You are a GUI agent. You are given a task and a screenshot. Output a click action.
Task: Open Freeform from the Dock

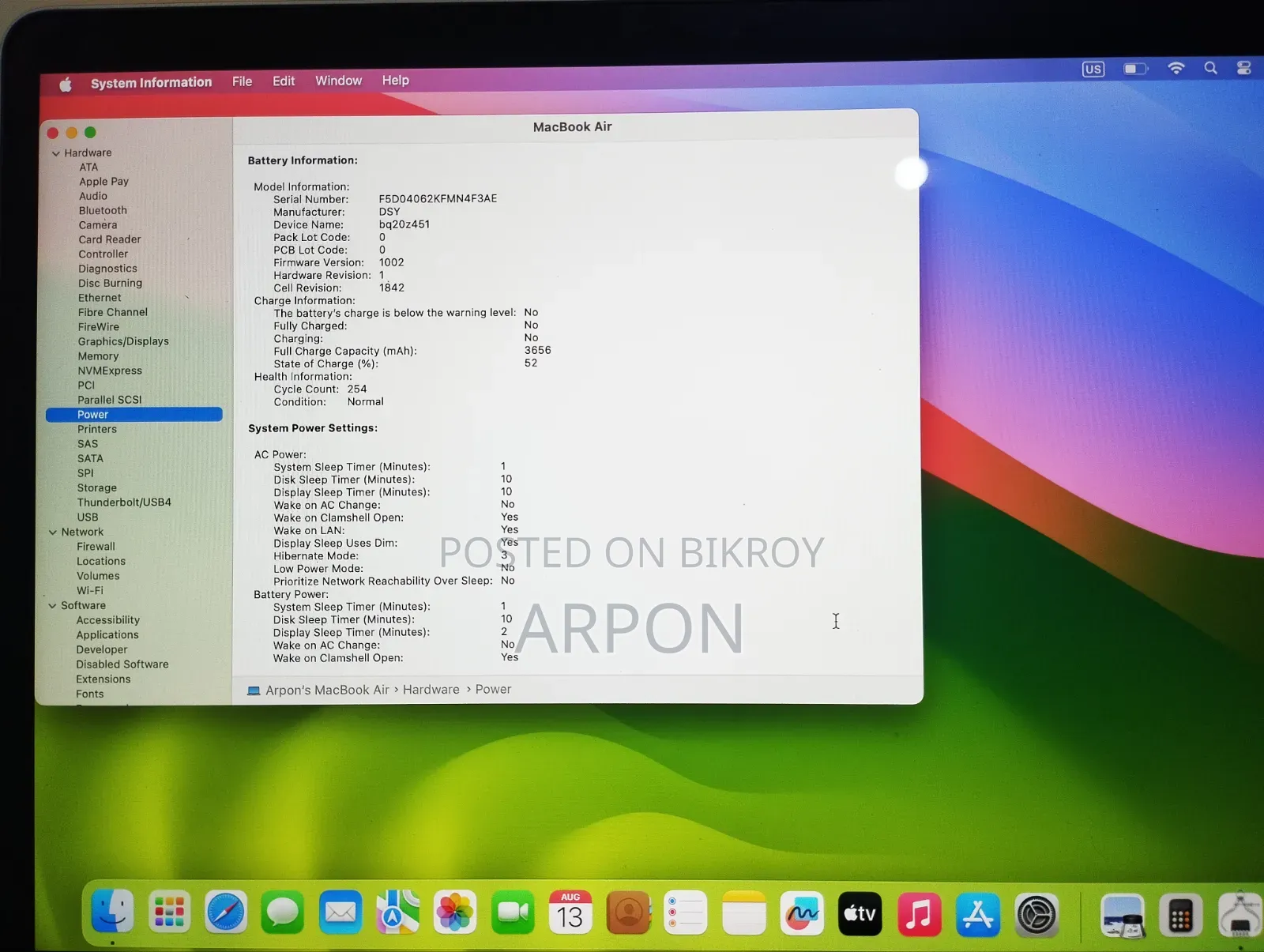(x=802, y=914)
